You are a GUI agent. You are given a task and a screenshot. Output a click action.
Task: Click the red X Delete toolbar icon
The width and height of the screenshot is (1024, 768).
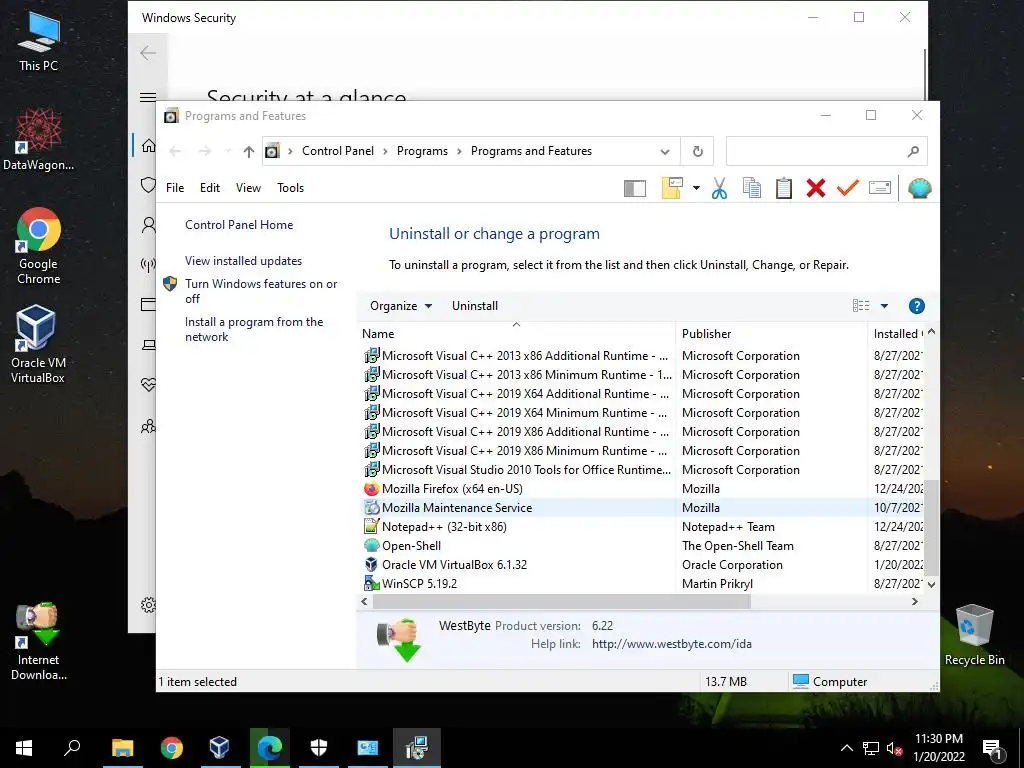coord(816,189)
